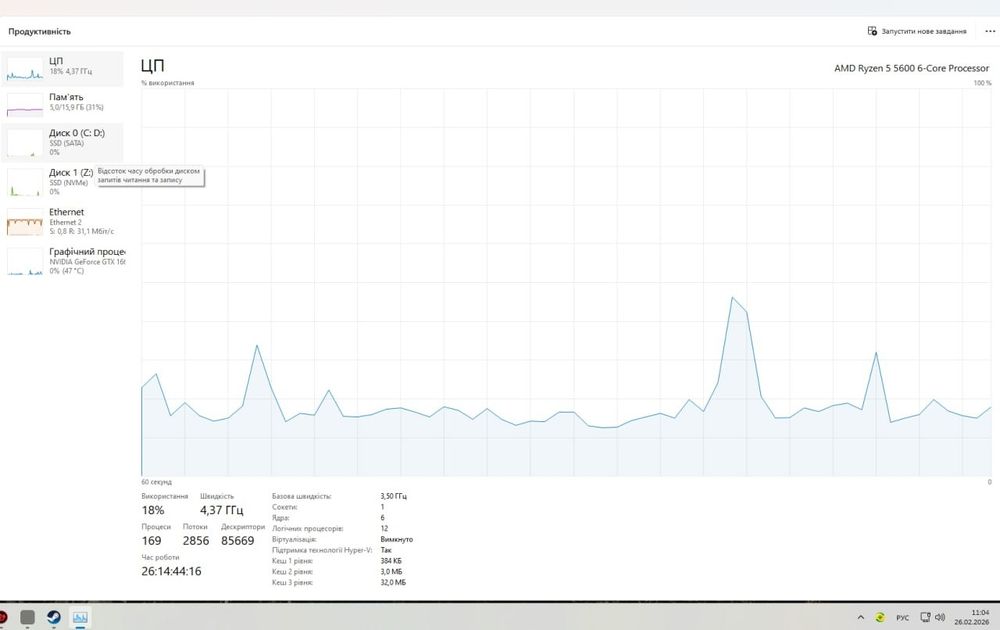Select Графічний процесор GPU entry
This screenshot has width=1000, height=630.
pos(62,261)
